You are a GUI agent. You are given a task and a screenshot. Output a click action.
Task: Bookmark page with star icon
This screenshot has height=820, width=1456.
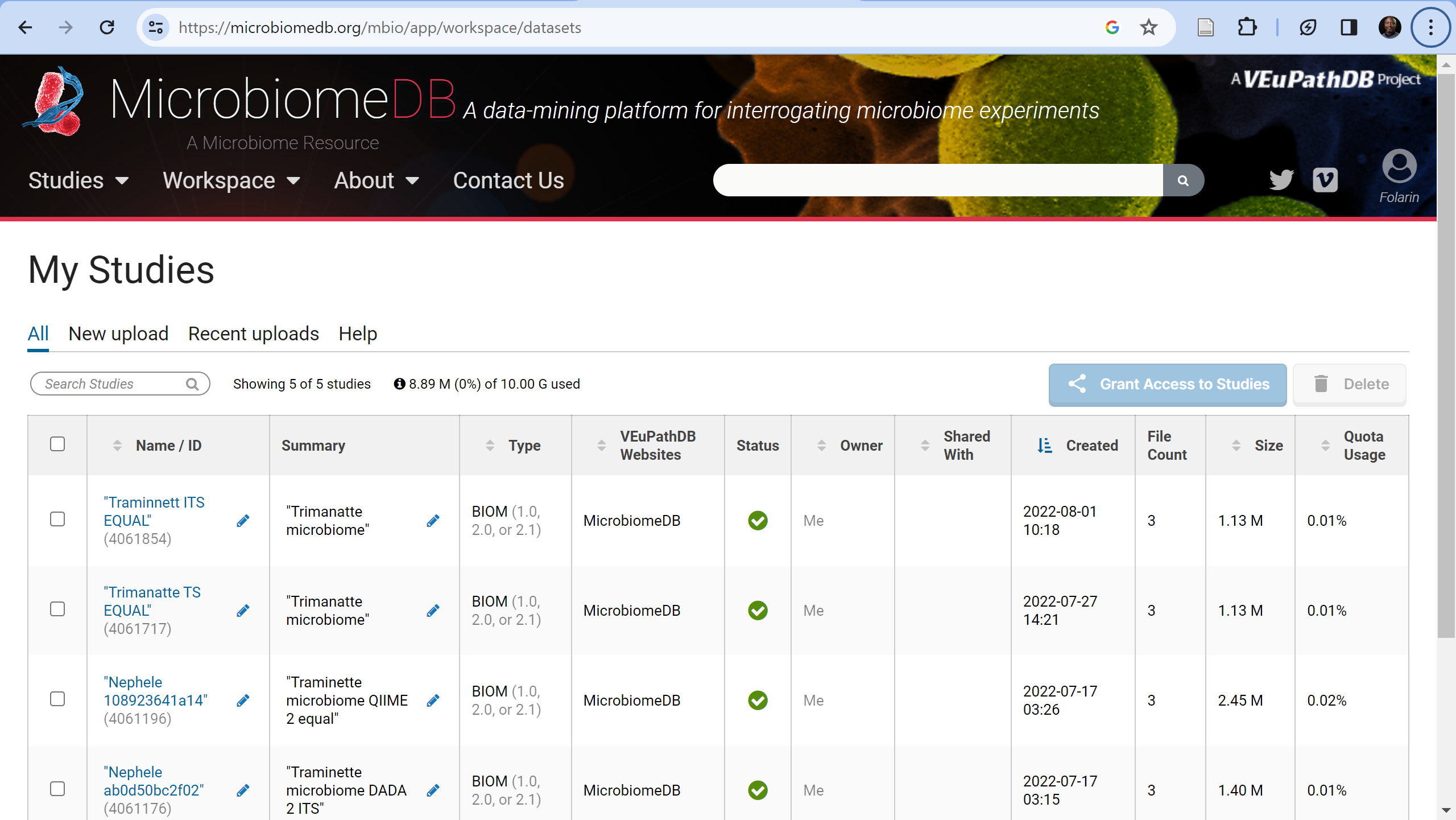(x=1148, y=27)
